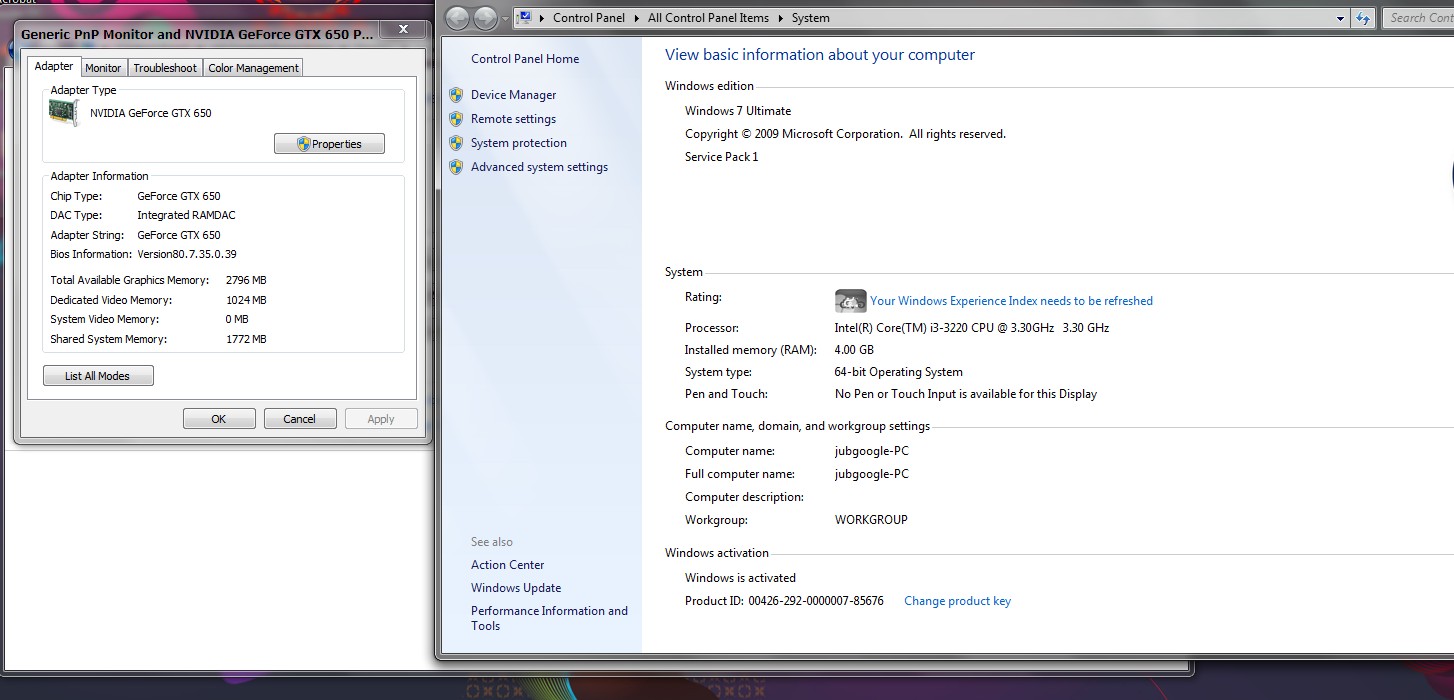
Task: Open the Device Manager link
Action: pyautogui.click(x=514, y=95)
